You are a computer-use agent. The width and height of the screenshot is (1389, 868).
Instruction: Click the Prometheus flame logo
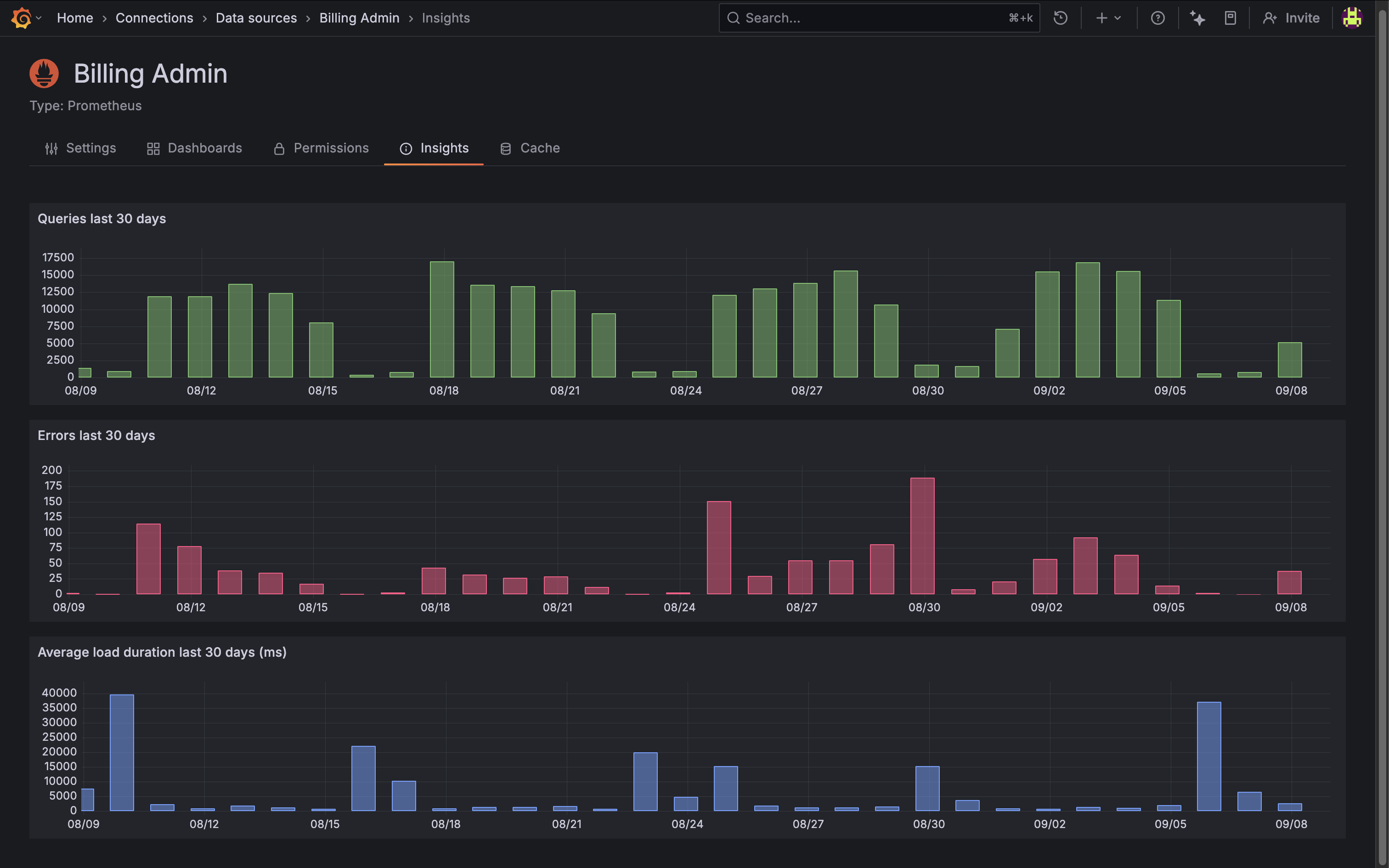pyautogui.click(x=44, y=73)
